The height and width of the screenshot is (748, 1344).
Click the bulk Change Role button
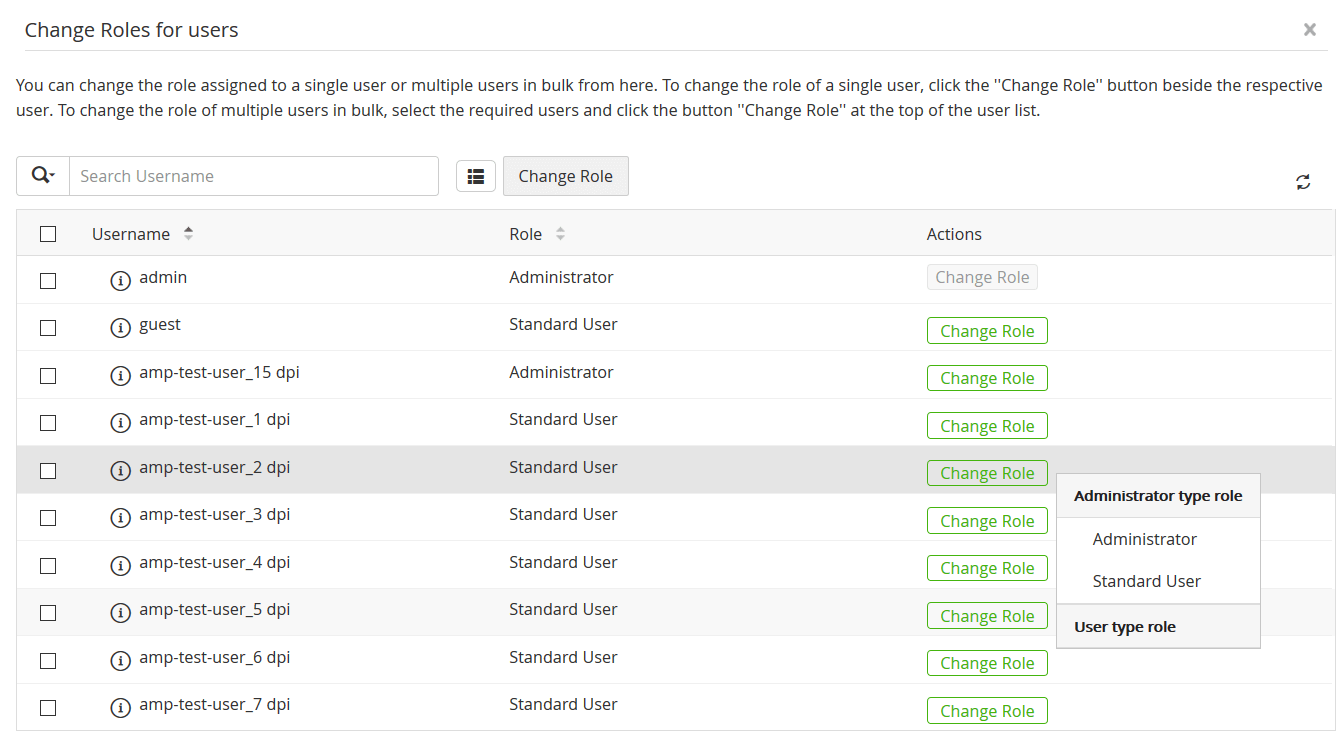click(x=565, y=176)
